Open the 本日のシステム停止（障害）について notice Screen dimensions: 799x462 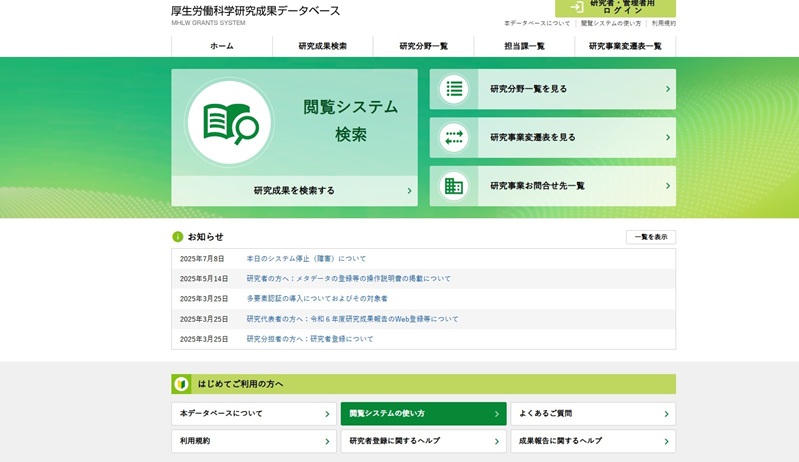pyautogui.click(x=306, y=259)
